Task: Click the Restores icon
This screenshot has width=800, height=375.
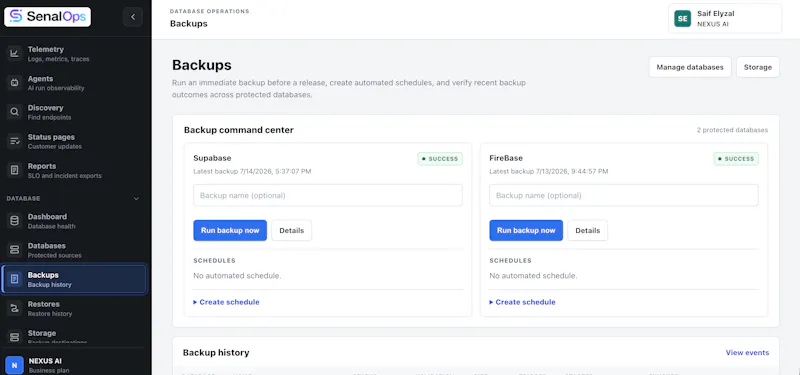Action: pyautogui.click(x=14, y=308)
